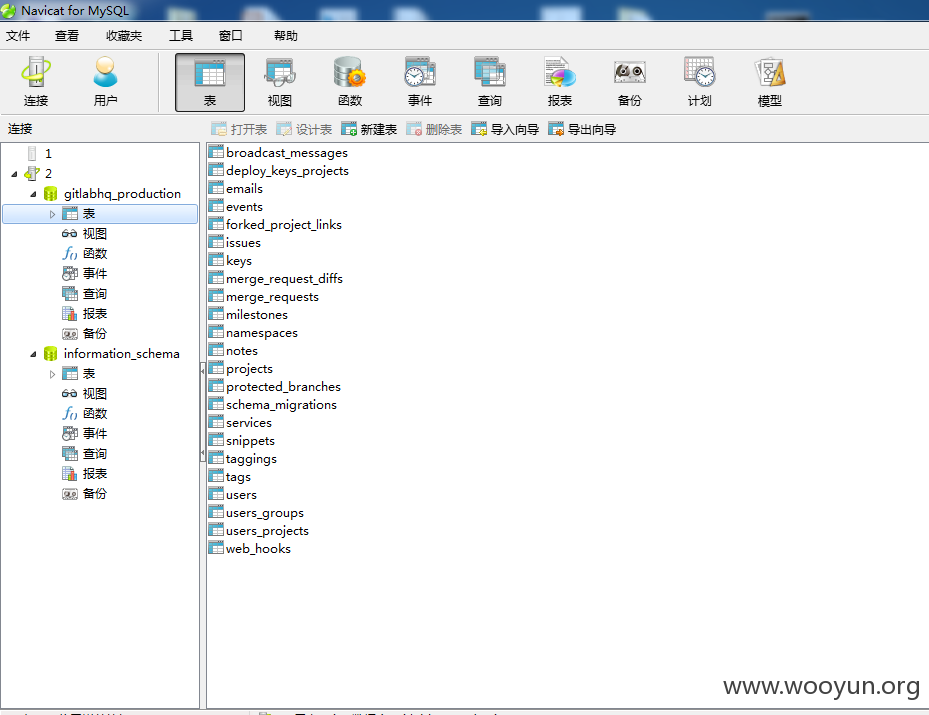The height and width of the screenshot is (715, 929).
Task: Select 查询 under gitlabhq_production
Action: (x=84, y=294)
